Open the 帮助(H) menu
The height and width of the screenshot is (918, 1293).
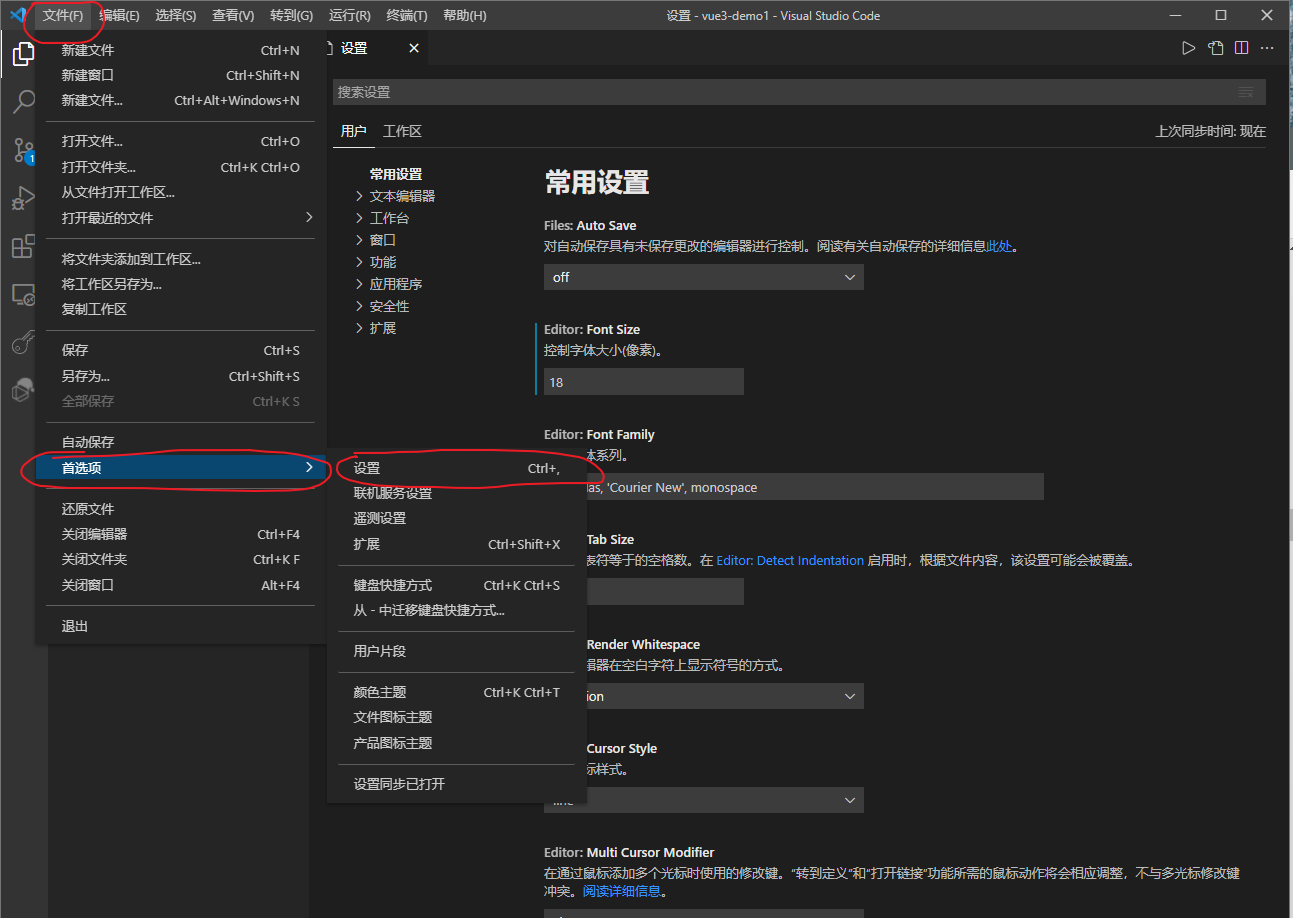click(465, 16)
